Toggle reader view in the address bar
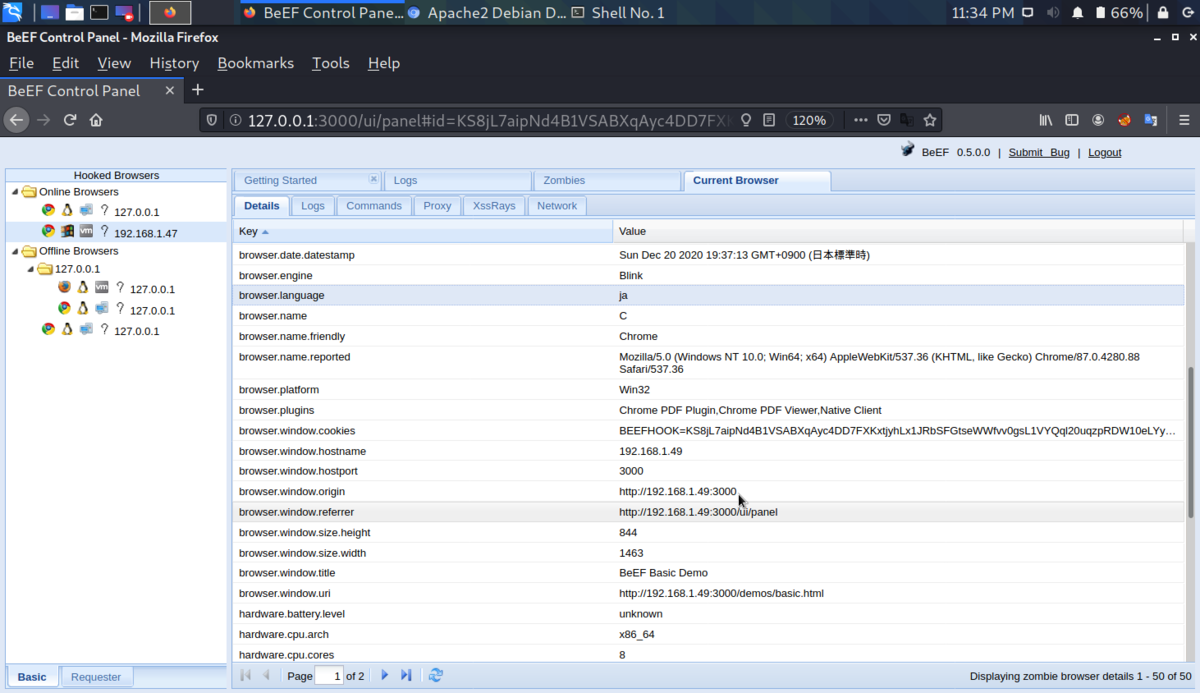Screen dimensions: 1200x693 coord(769,120)
